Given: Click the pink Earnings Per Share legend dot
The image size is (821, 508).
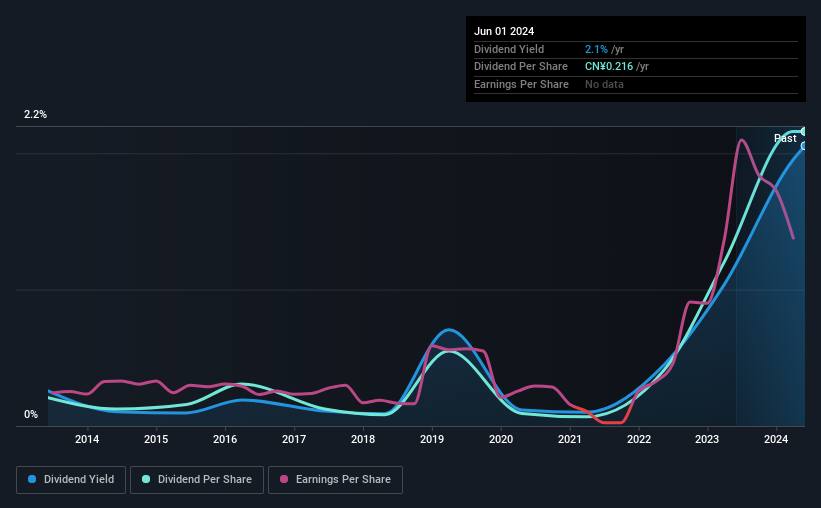Looking at the screenshot, I should tap(284, 479).
